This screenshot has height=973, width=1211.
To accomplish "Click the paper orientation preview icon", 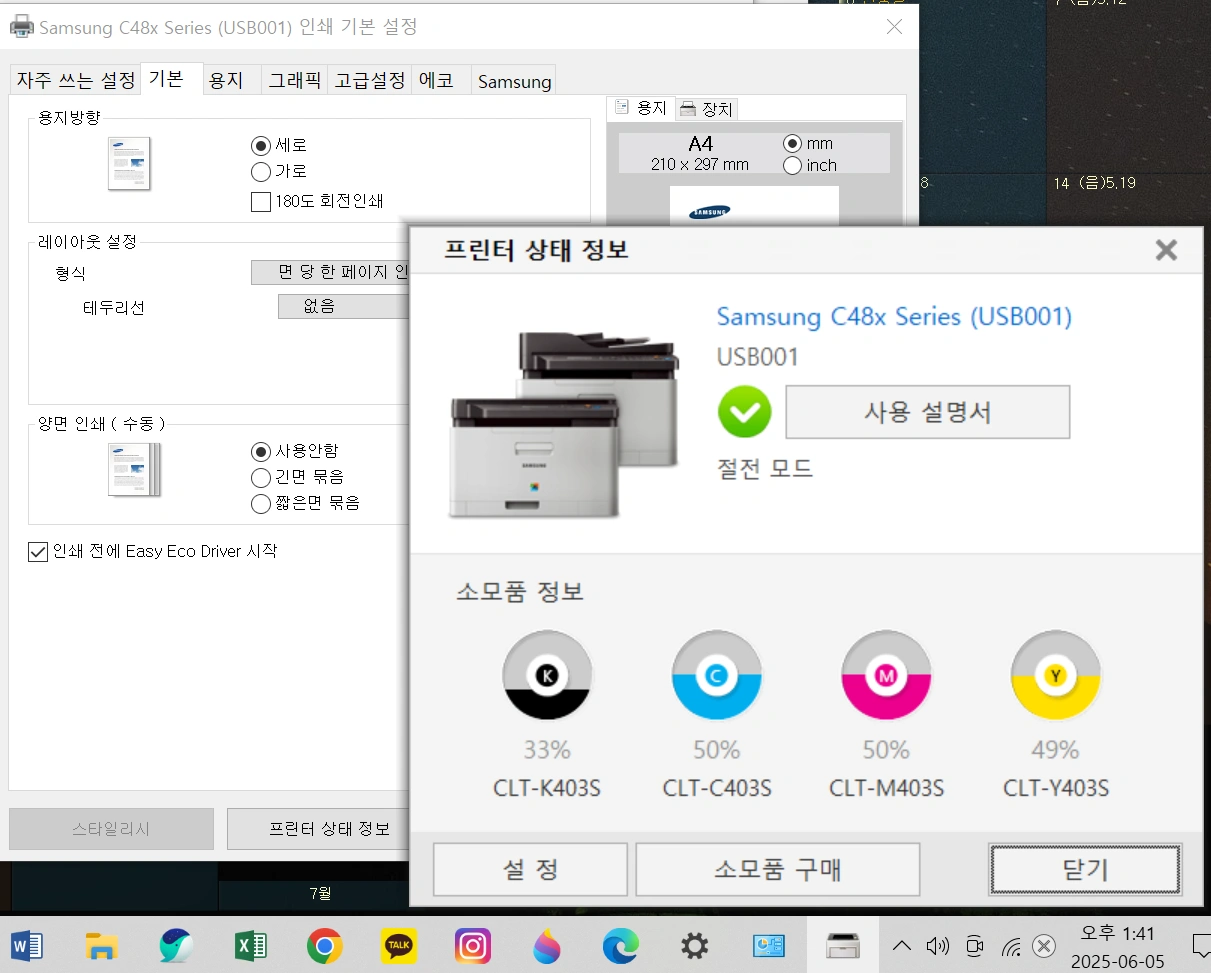I will pyautogui.click(x=129, y=163).
